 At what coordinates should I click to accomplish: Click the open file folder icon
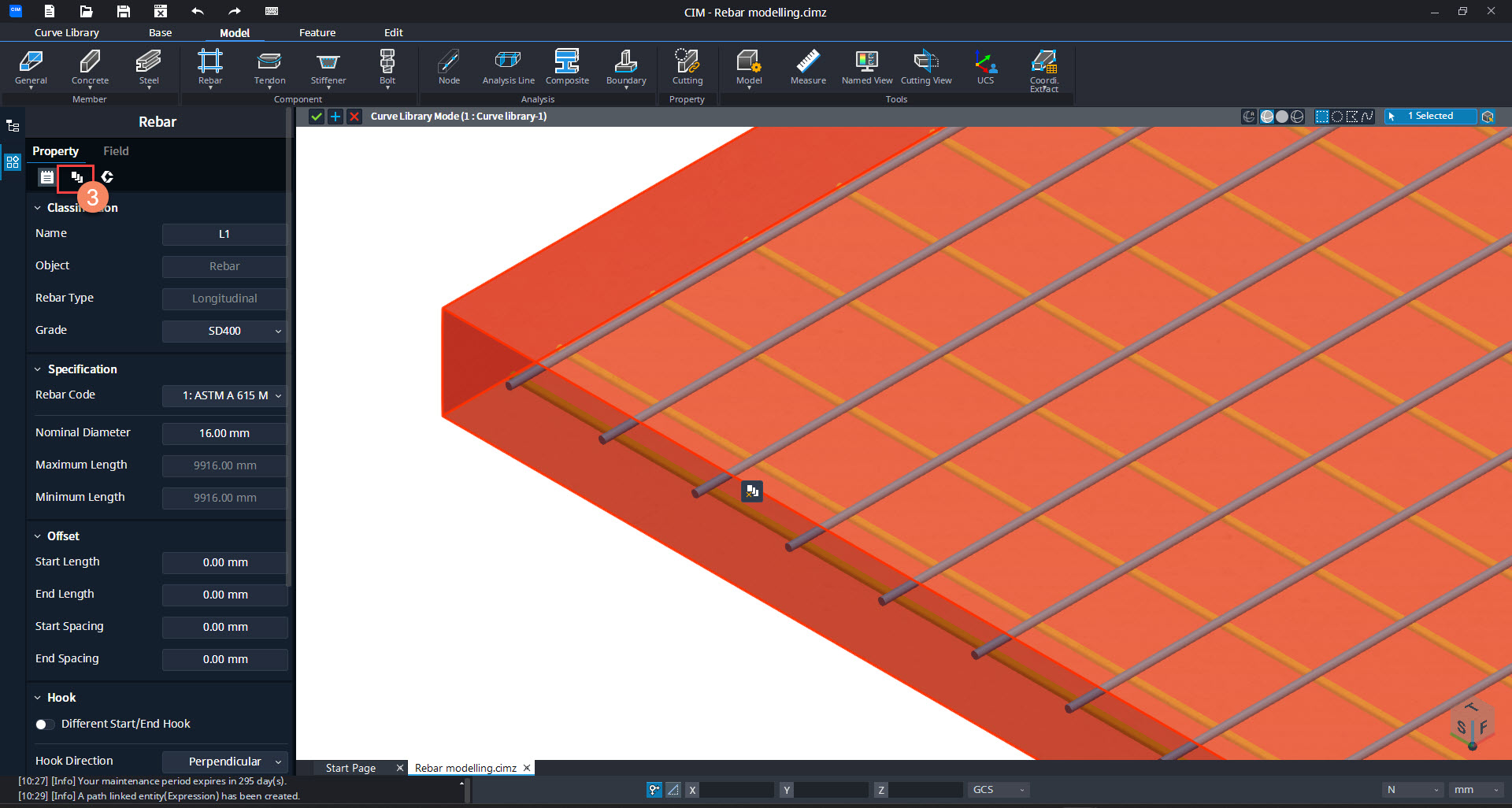(87, 11)
